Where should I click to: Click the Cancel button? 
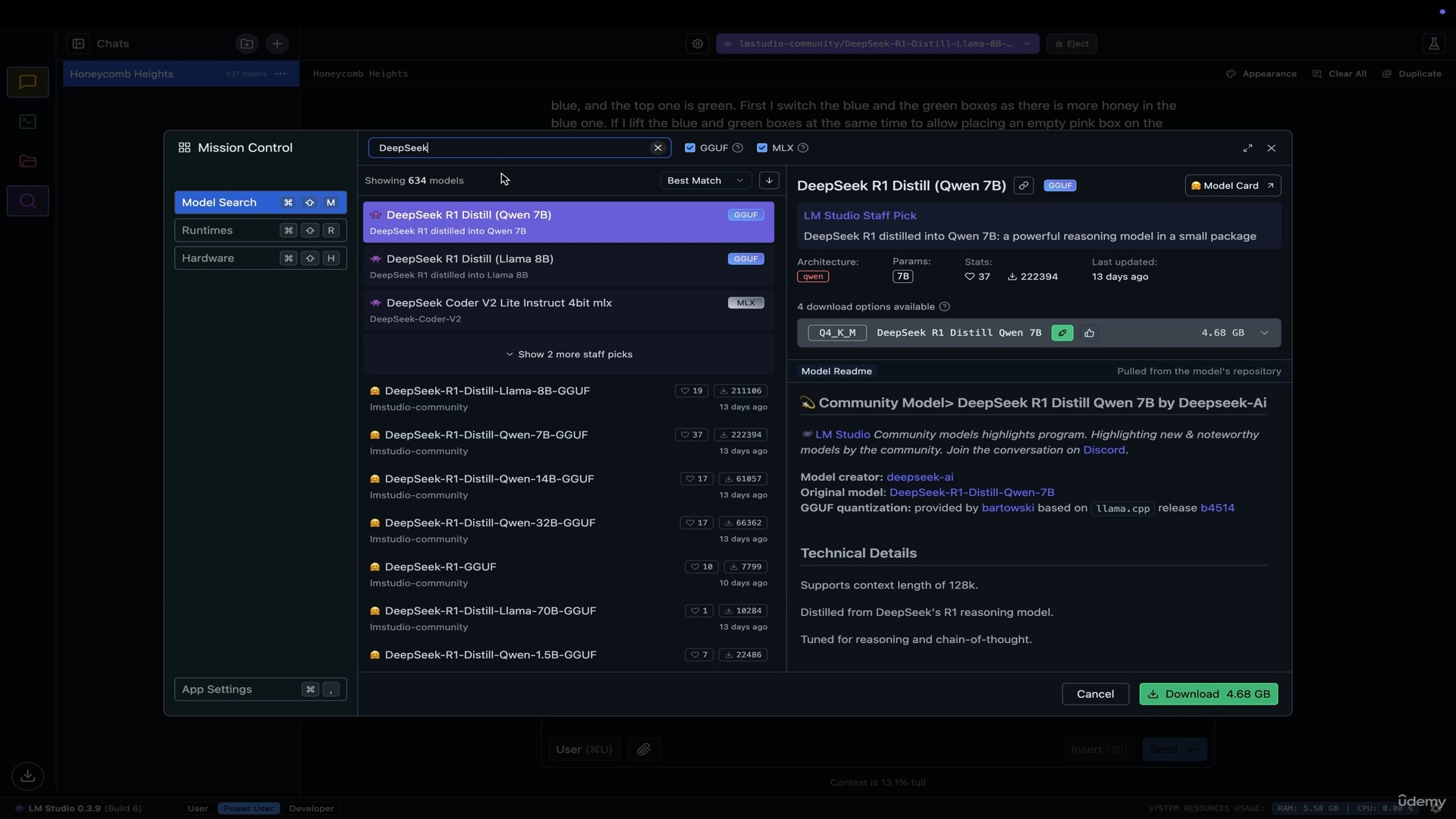point(1095,694)
